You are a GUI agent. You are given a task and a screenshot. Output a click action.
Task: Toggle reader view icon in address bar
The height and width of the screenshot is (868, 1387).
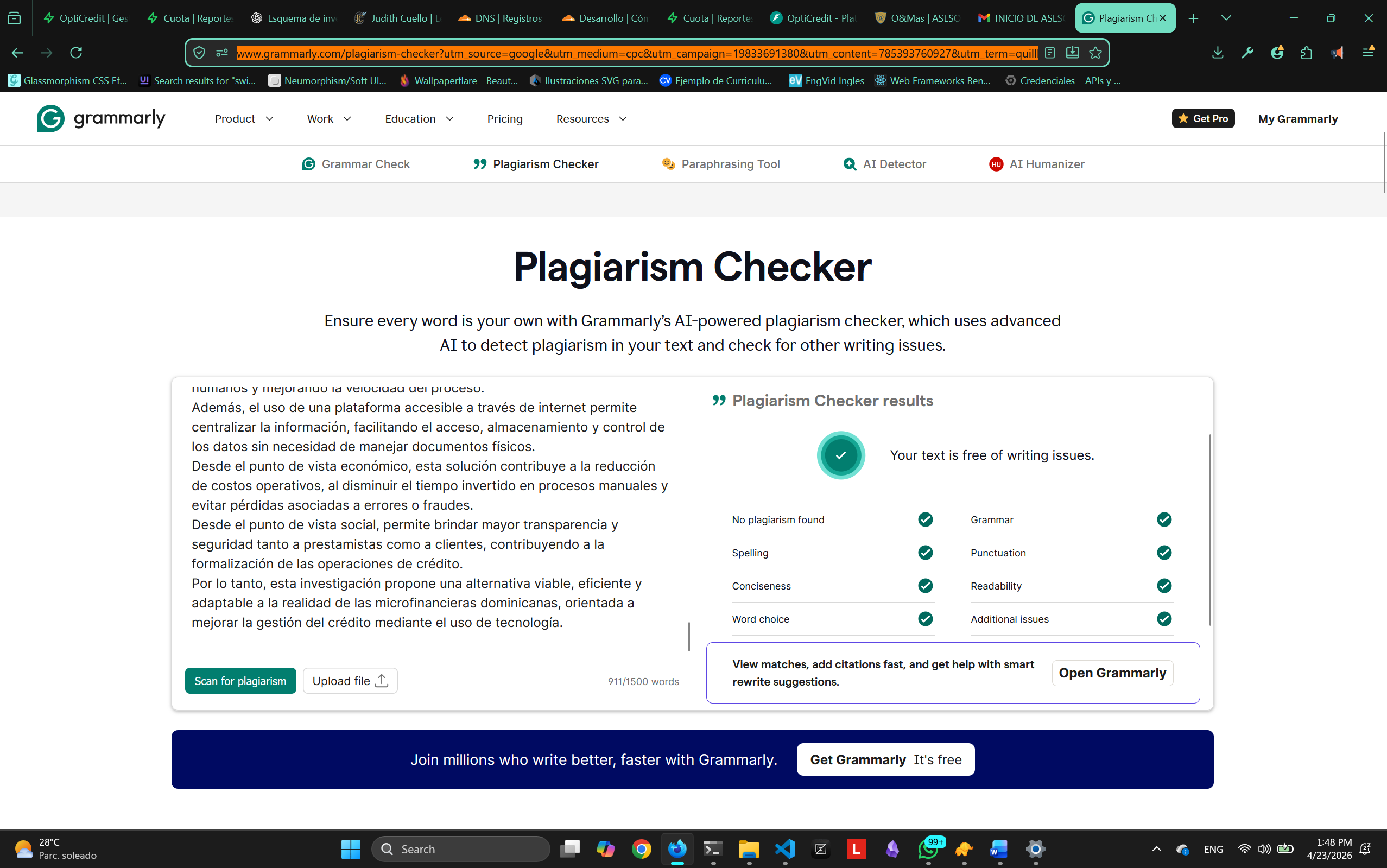[x=1050, y=53]
